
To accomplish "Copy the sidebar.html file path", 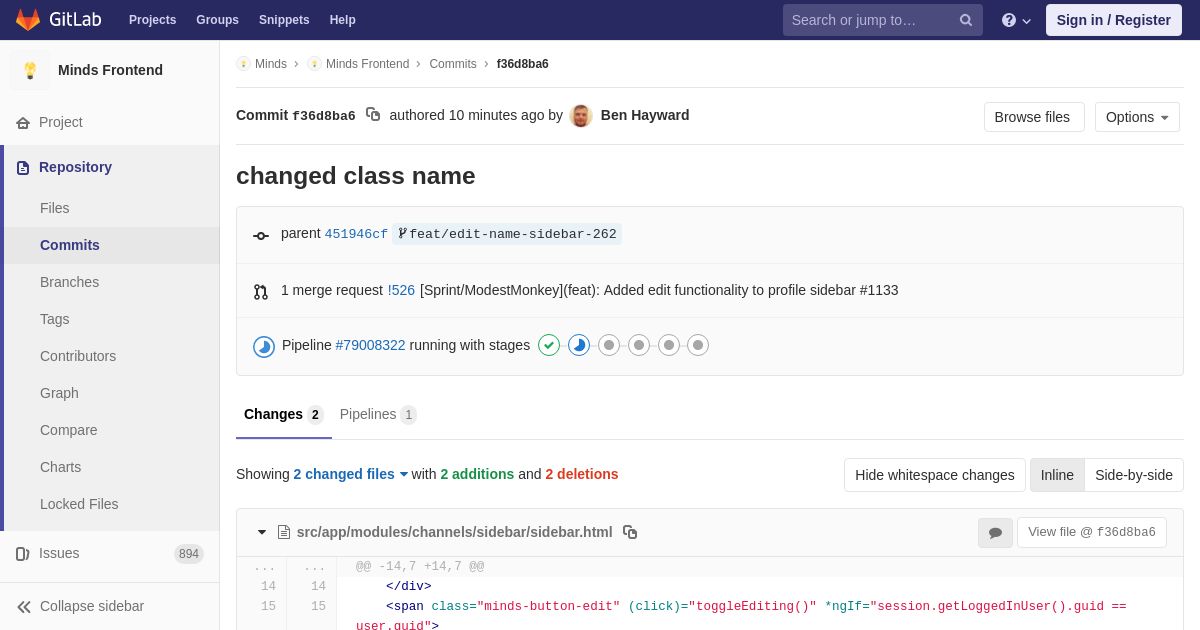I will tap(630, 532).
